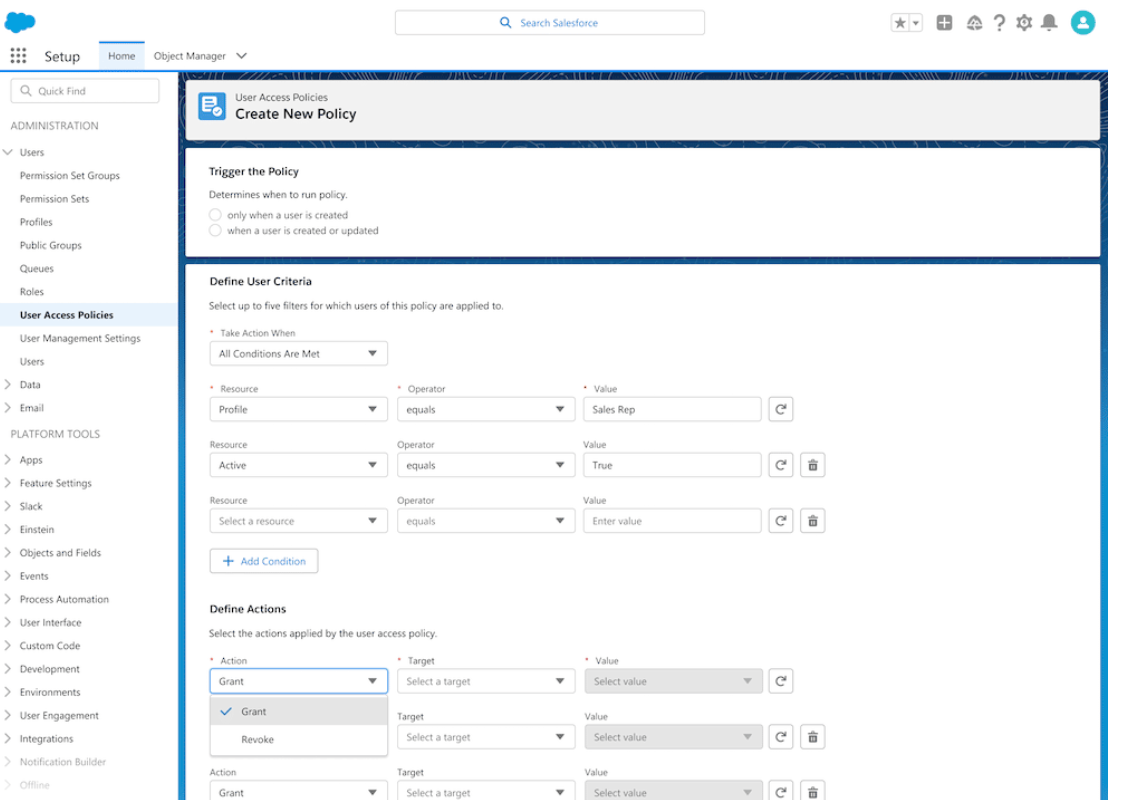1140x800 pixels.
Task: Open the Profile resource dropdown
Action: 299,409
